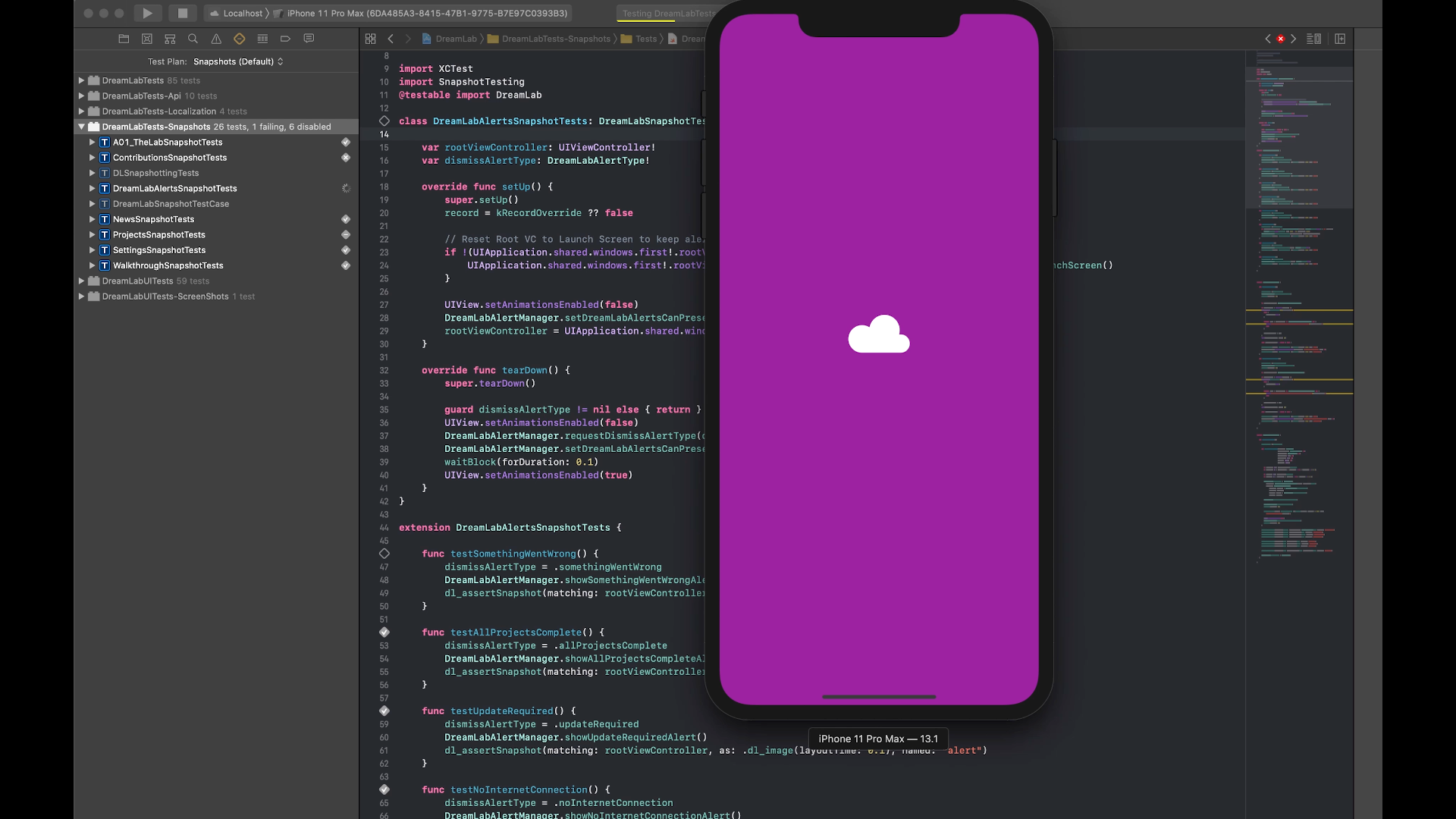
Task: Click the cloud logo in Simulator
Action: (879, 334)
